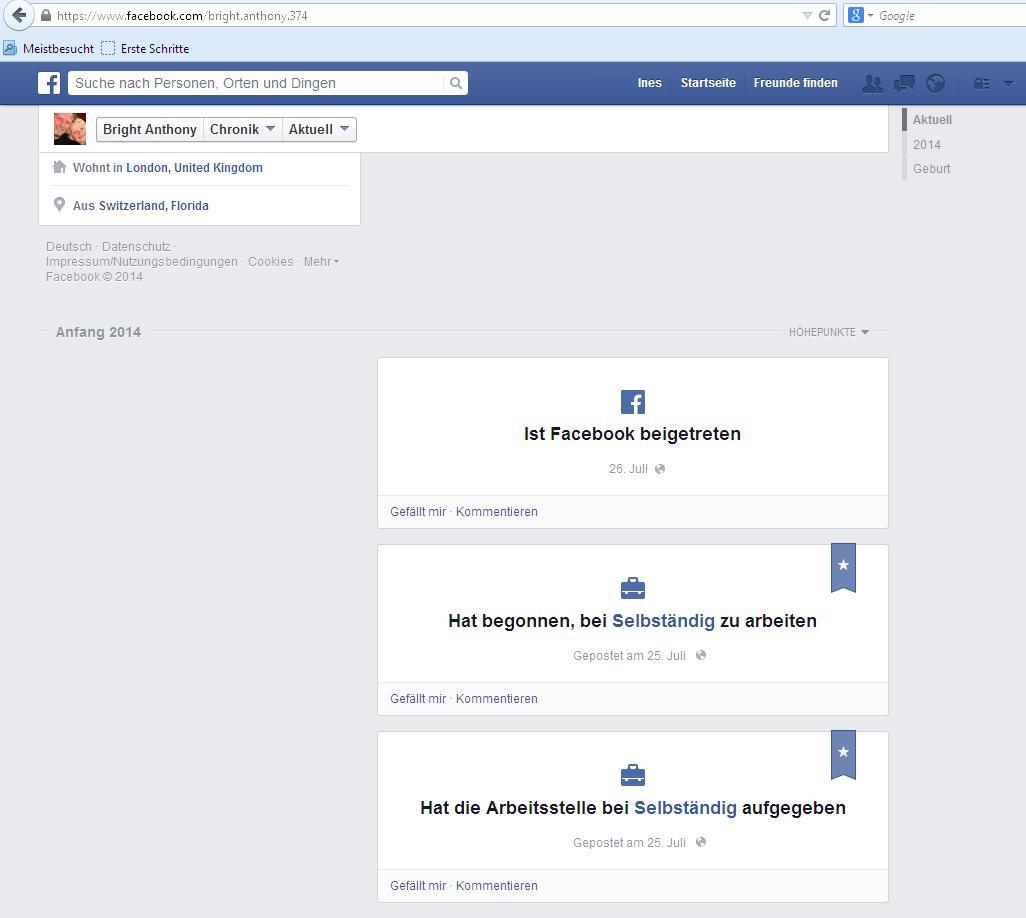Open the messages icon in the header
Image resolution: width=1026 pixels, height=918 pixels.
click(x=904, y=83)
